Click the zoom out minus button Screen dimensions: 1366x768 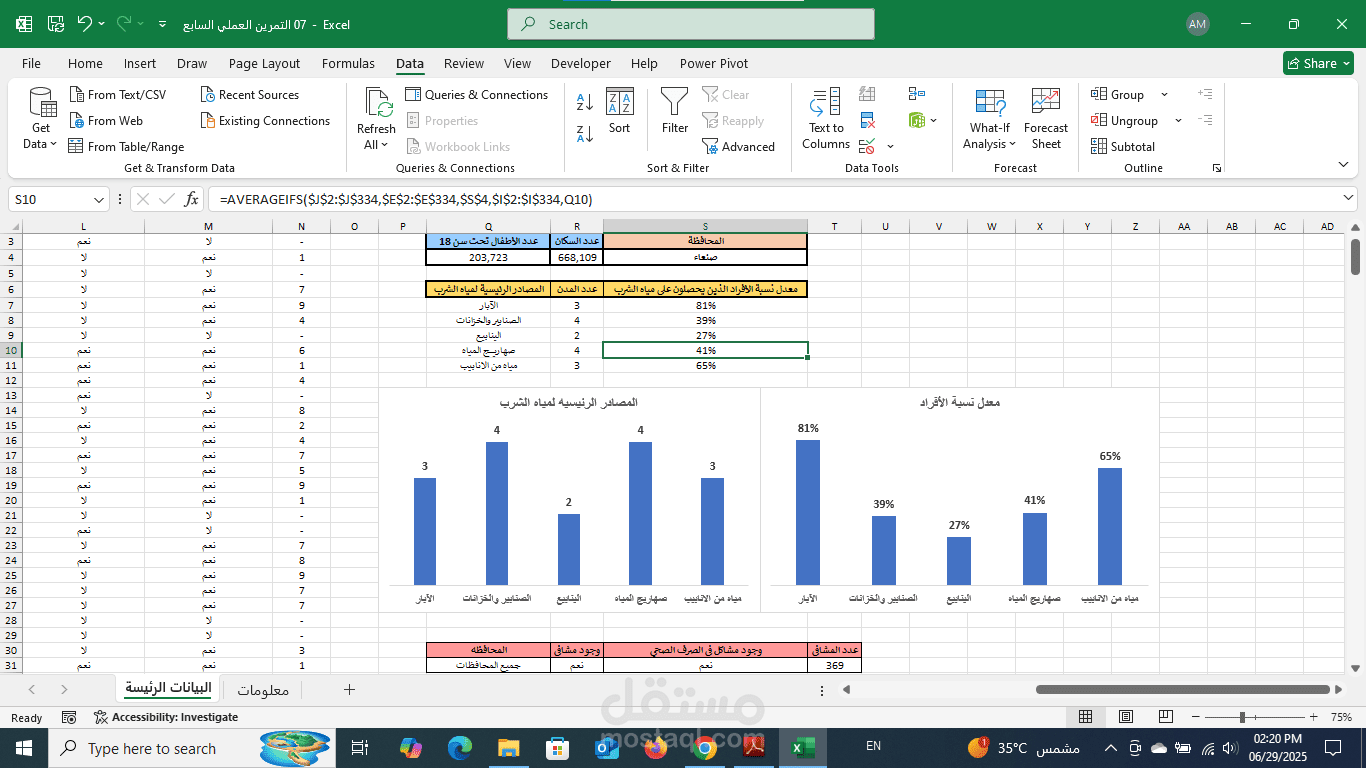[1194, 717]
